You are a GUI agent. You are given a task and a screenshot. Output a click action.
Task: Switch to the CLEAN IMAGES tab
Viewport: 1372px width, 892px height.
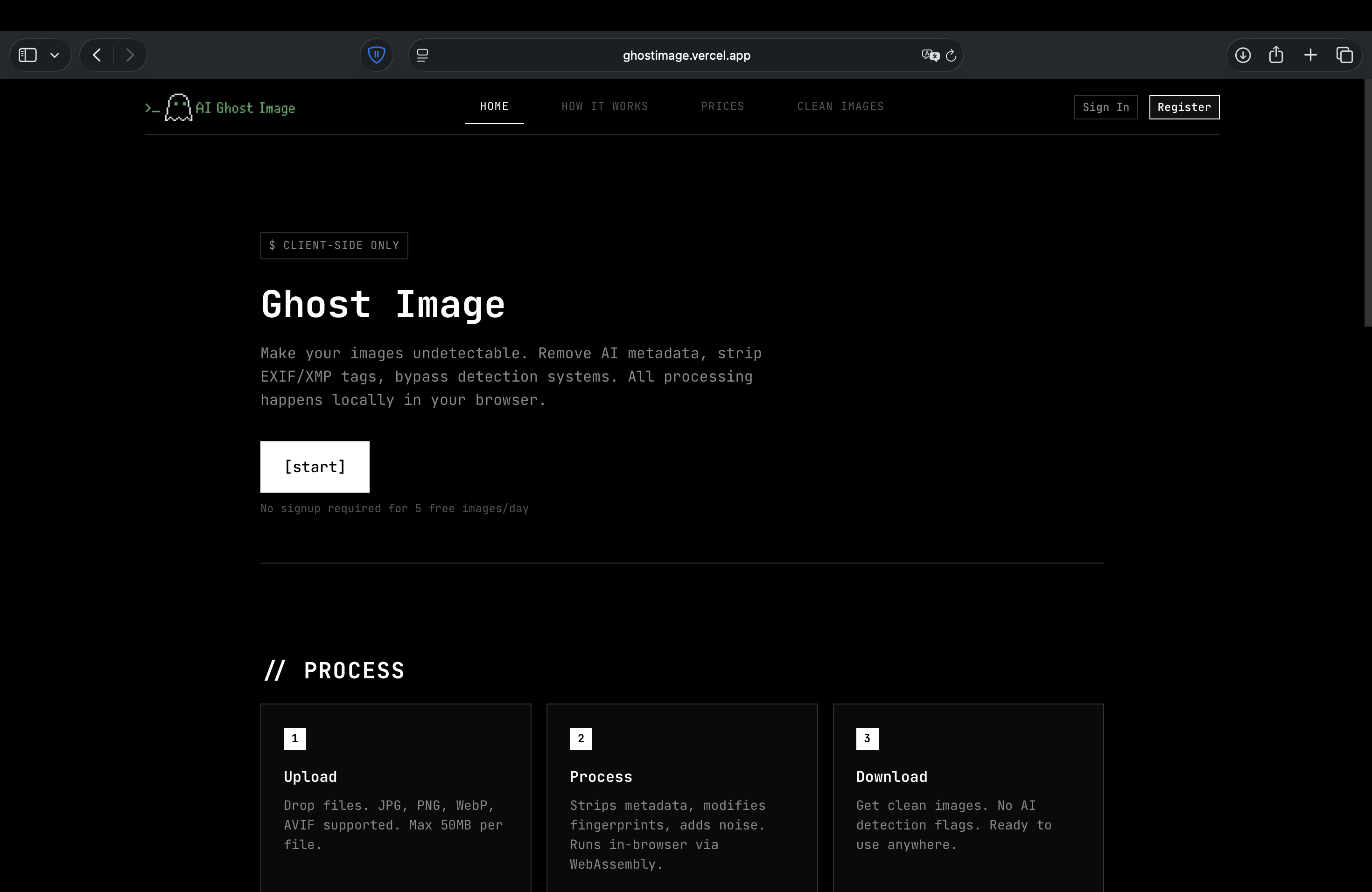point(840,106)
